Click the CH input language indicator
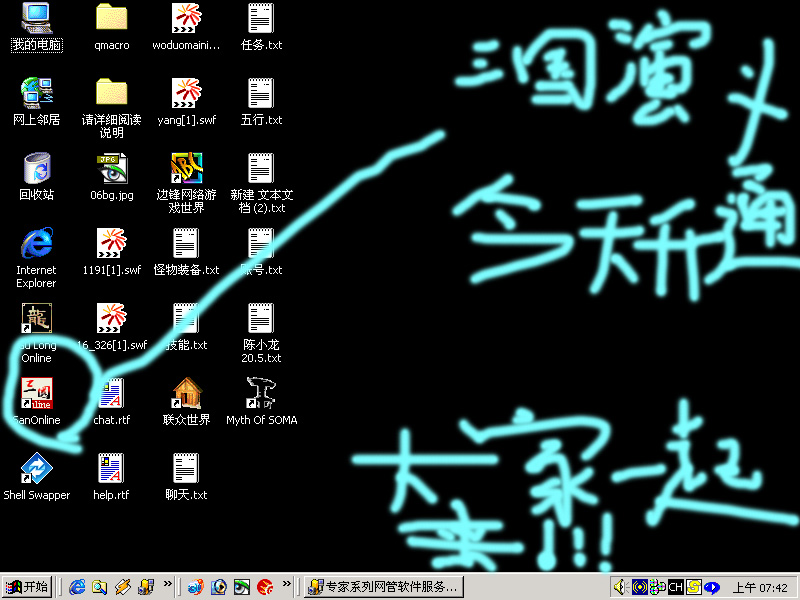This screenshot has height=600, width=800. click(675, 587)
